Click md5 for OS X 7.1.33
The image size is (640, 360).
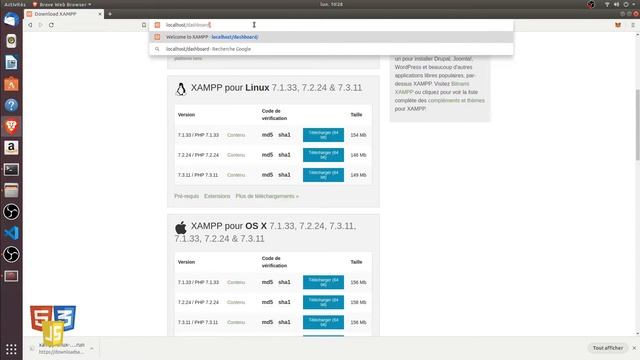267,282
